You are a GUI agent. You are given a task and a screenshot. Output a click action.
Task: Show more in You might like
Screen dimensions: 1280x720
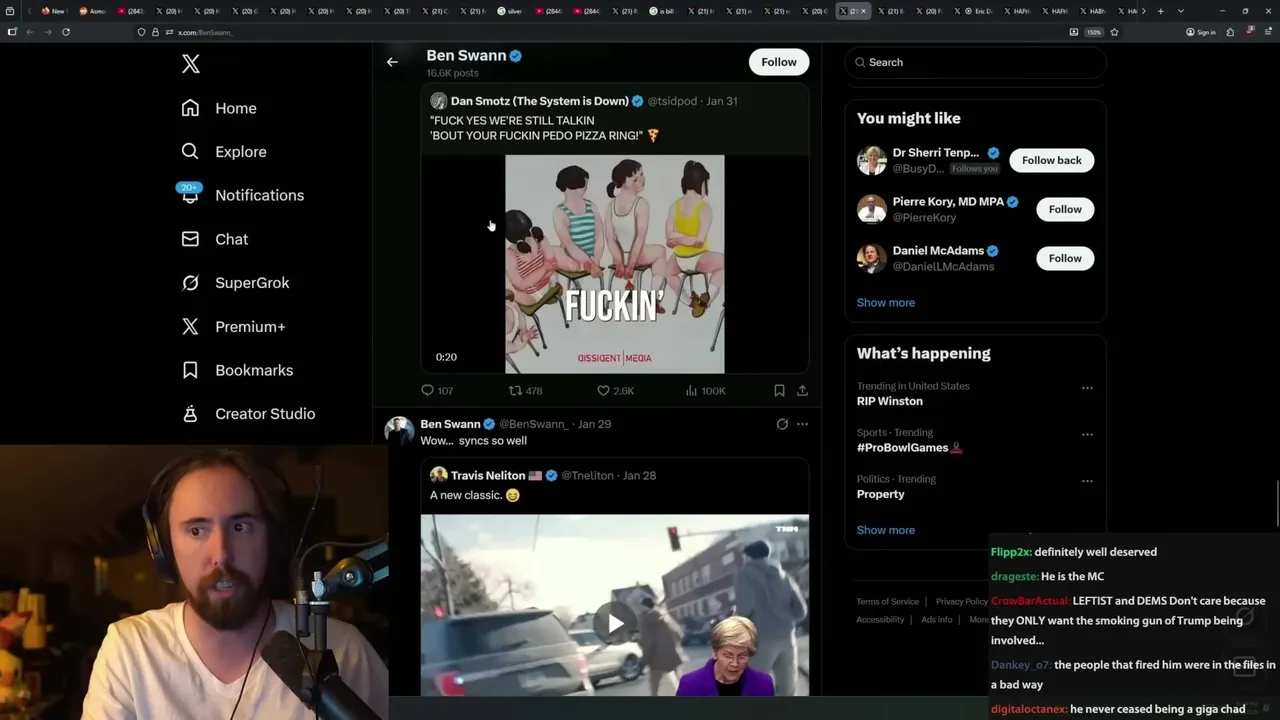coord(886,302)
